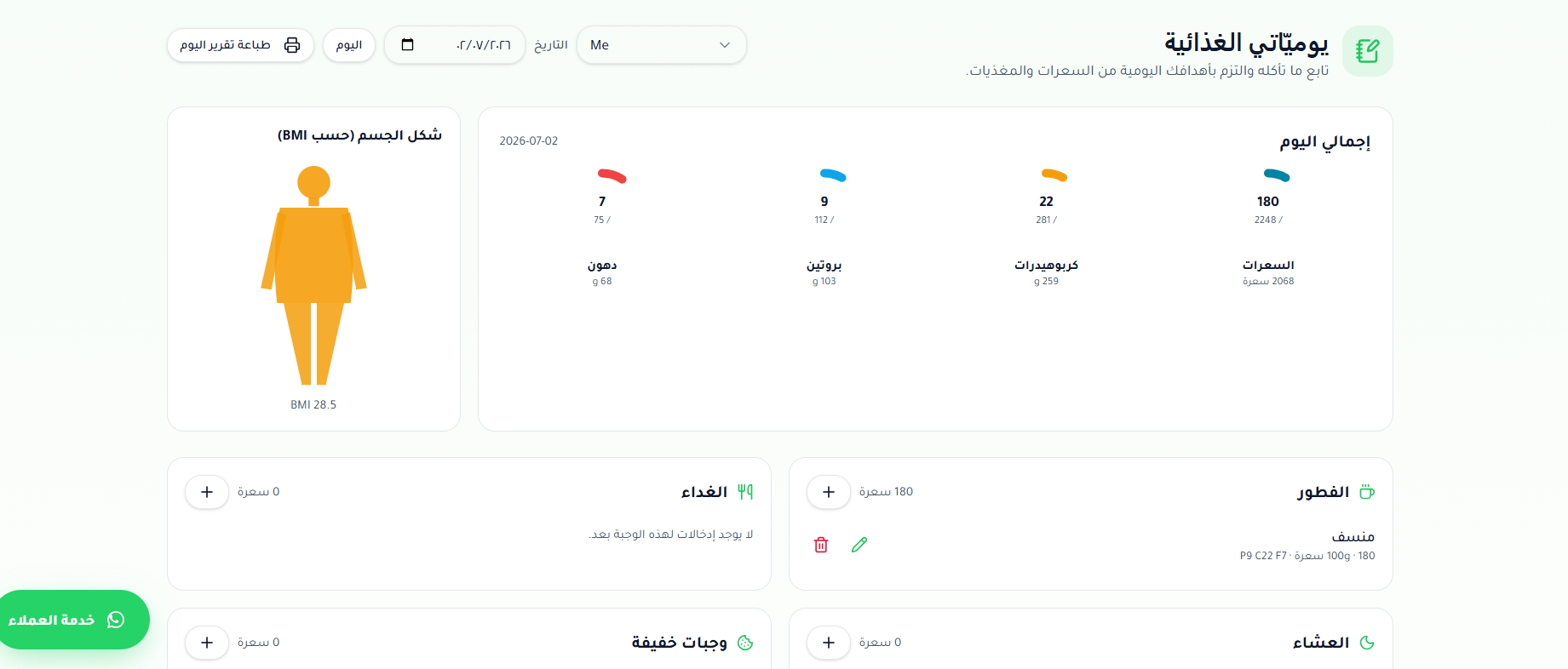Click the teal السعرات calories gauge
Screen dimensions: 1568x669
click(x=1277, y=174)
